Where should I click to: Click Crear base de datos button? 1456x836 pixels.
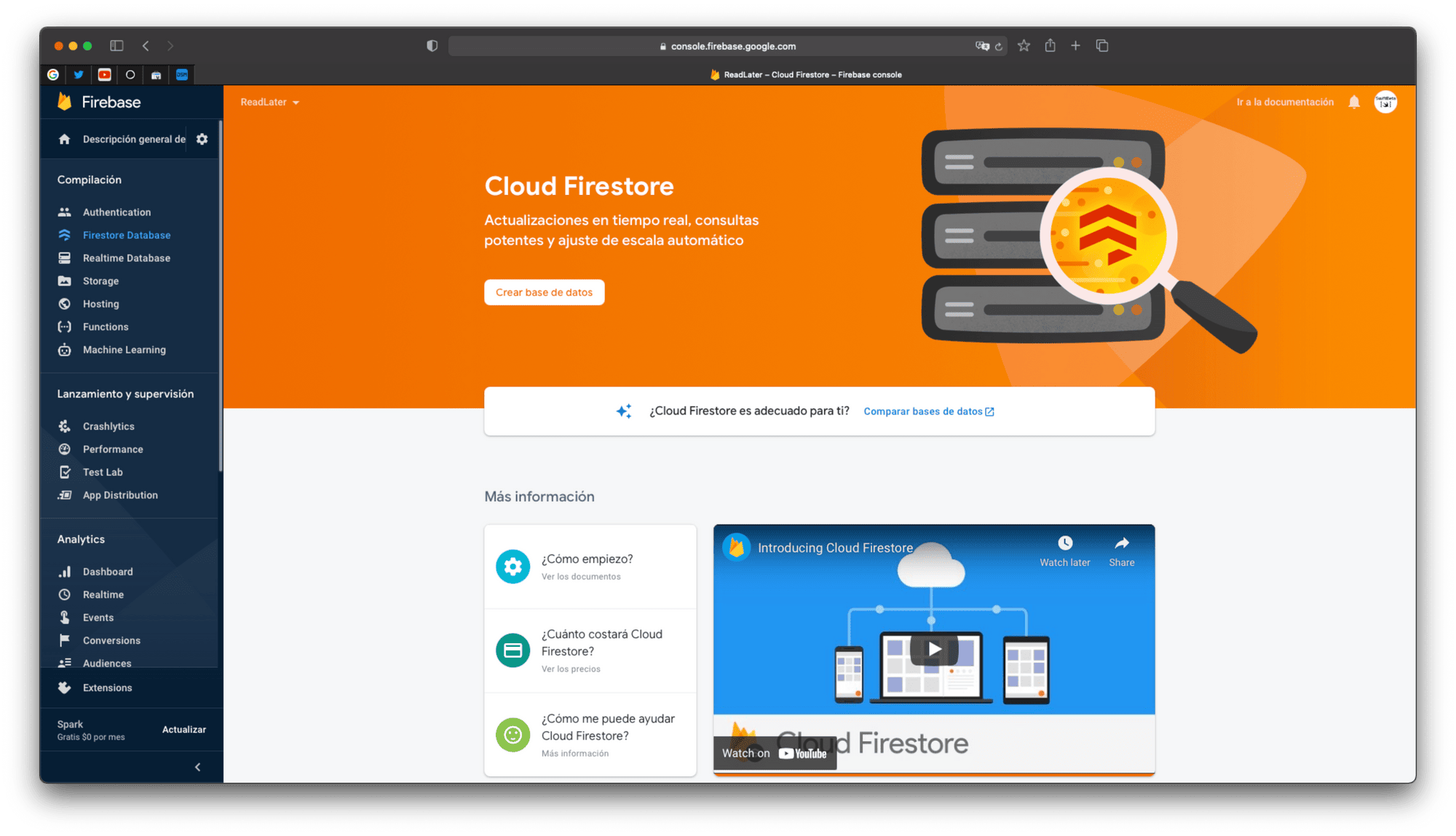[x=544, y=292]
